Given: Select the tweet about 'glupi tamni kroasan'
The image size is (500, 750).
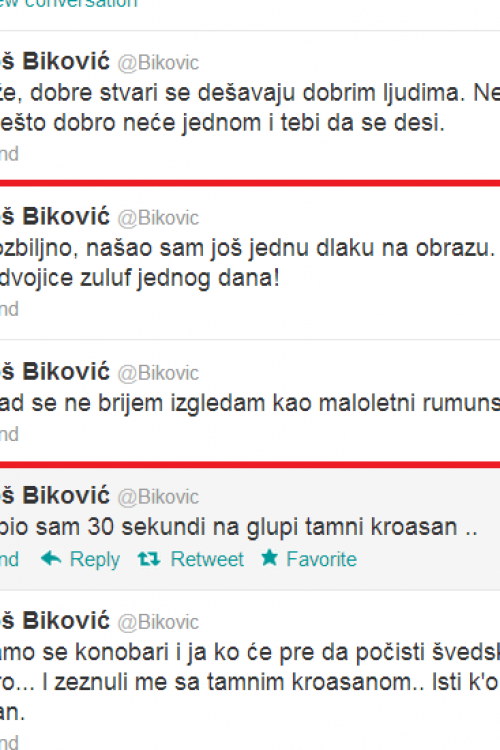Looking at the screenshot, I should pyautogui.click(x=250, y=529).
